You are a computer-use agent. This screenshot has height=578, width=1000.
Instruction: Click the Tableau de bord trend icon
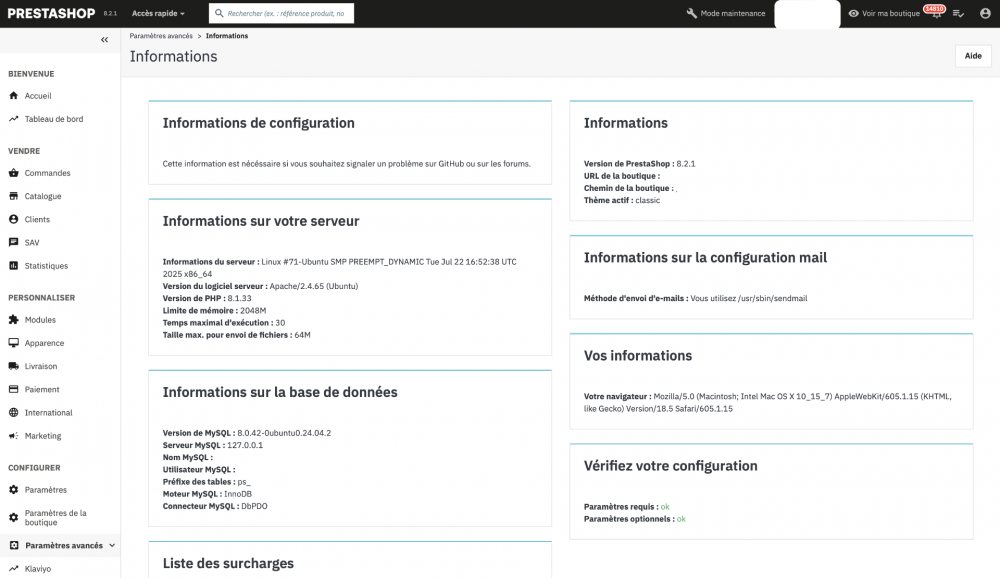pyautogui.click(x=13, y=119)
